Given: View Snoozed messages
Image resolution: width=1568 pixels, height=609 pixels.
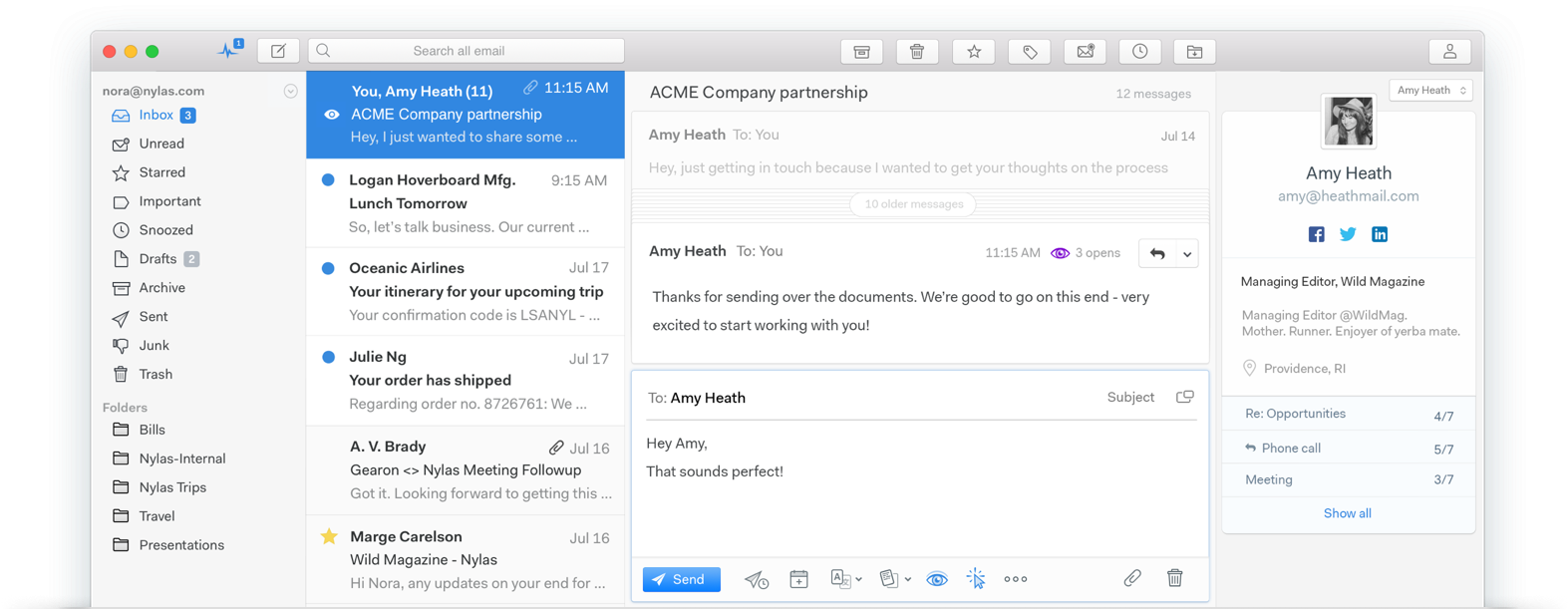Looking at the screenshot, I should 154,230.
